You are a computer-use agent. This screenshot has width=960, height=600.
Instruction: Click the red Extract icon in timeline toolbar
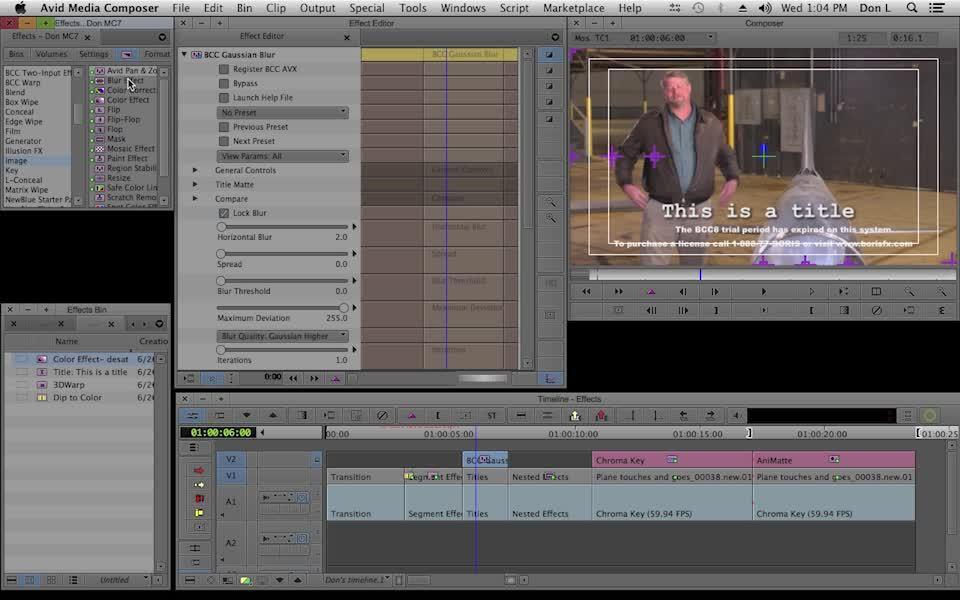[602, 416]
